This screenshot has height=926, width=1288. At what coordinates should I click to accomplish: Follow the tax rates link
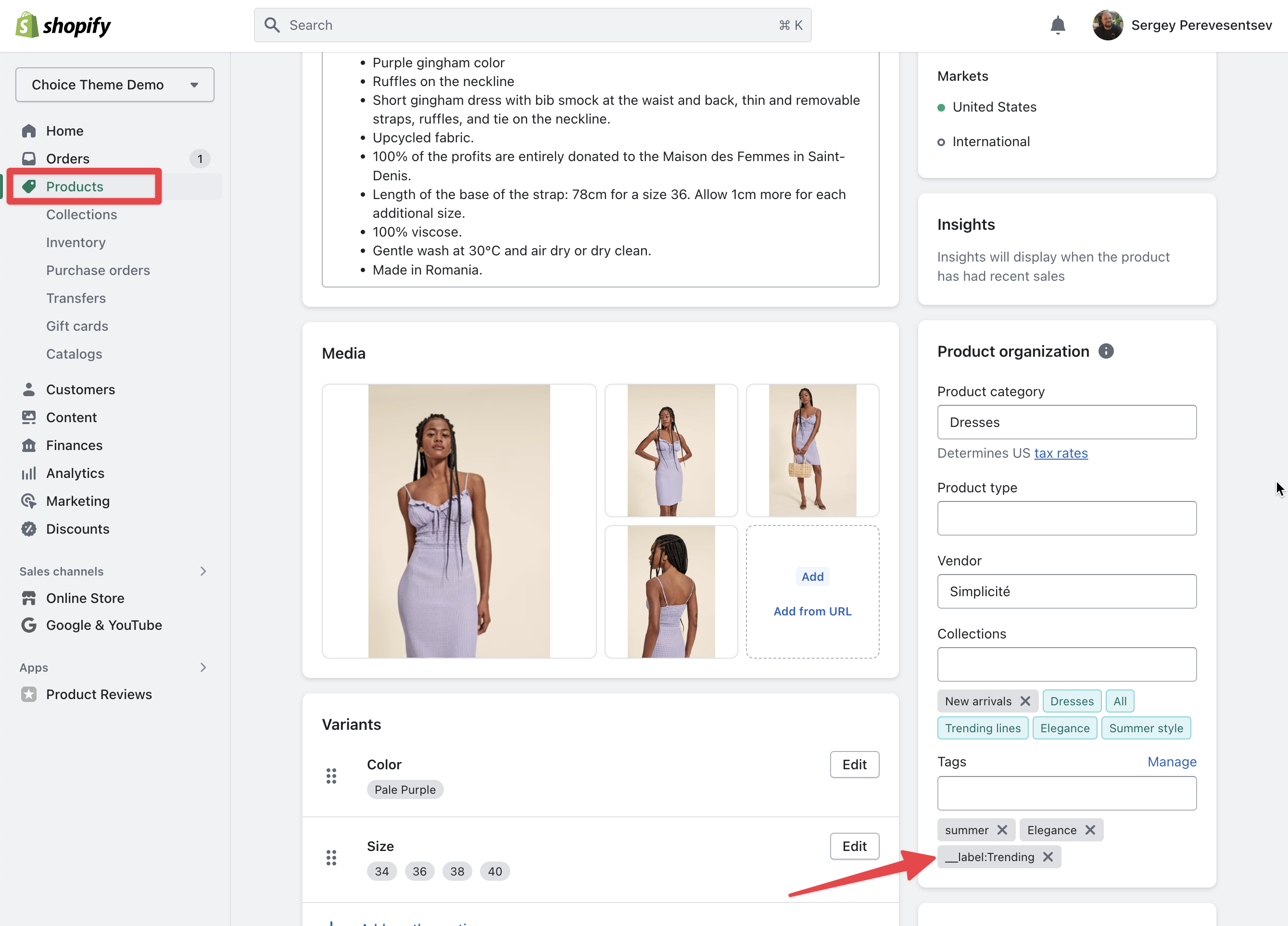tap(1061, 453)
